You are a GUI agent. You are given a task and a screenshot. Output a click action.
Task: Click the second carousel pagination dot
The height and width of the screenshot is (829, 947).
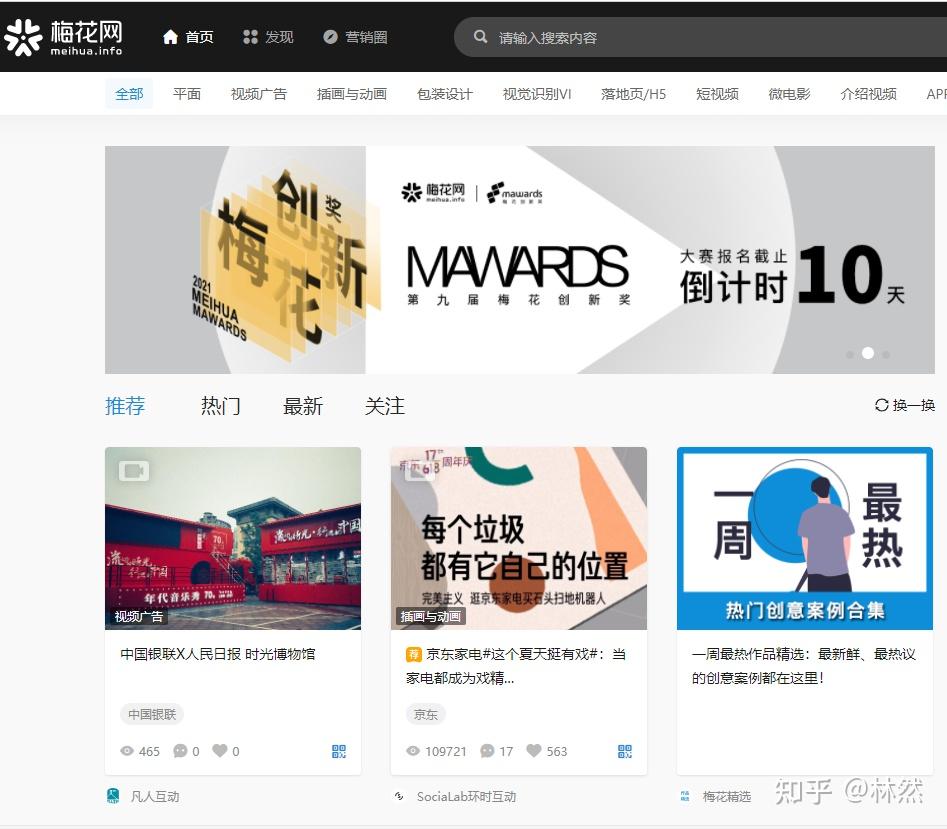[867, 354]
